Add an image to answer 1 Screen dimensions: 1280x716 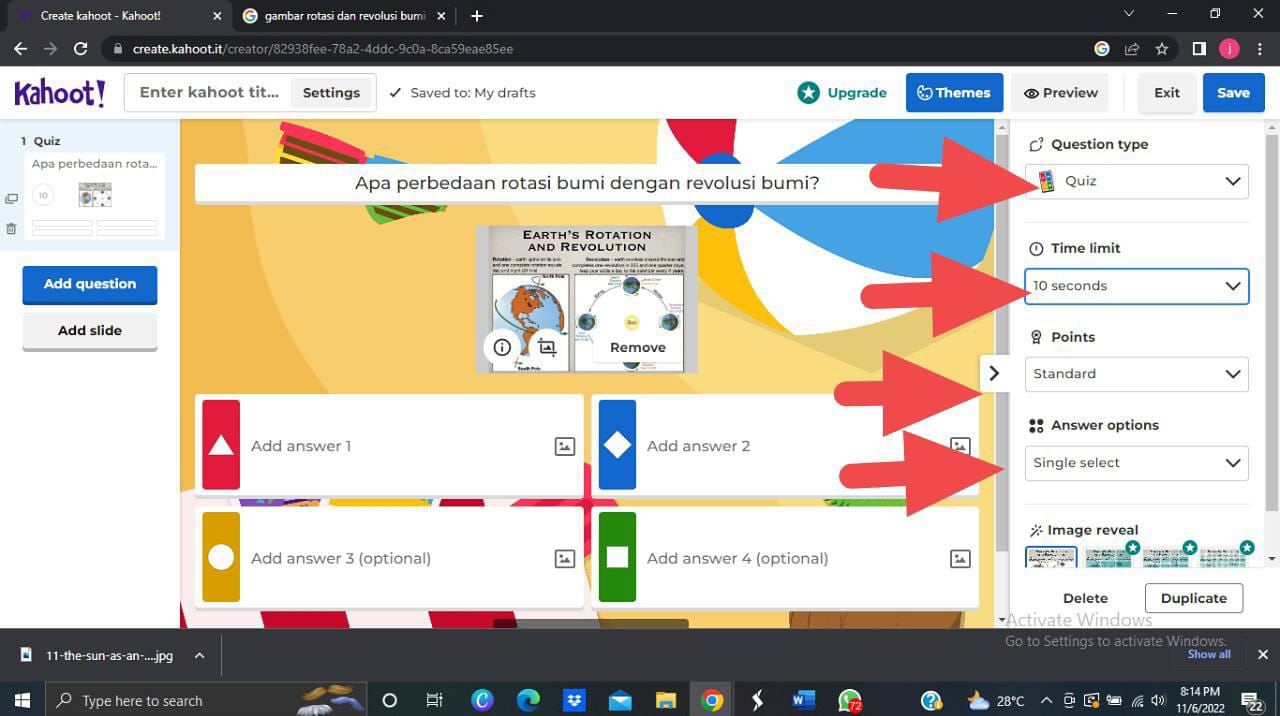(x=565, y=447)
